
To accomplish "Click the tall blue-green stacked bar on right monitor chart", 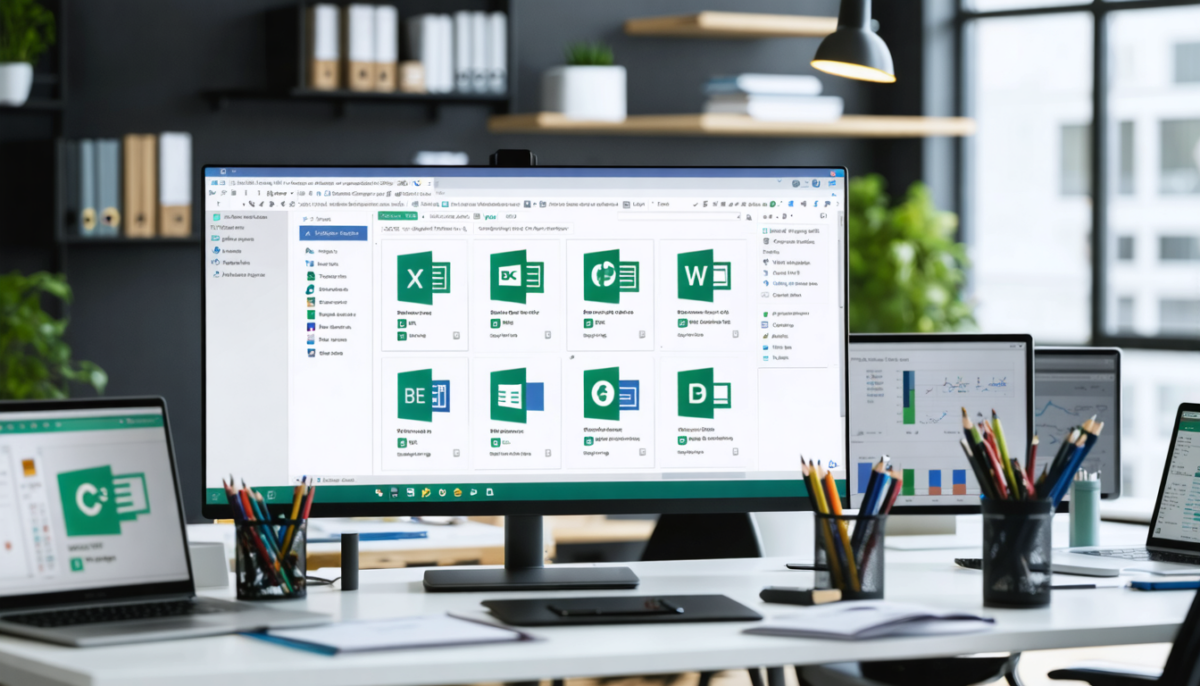I will coord(908,396).
